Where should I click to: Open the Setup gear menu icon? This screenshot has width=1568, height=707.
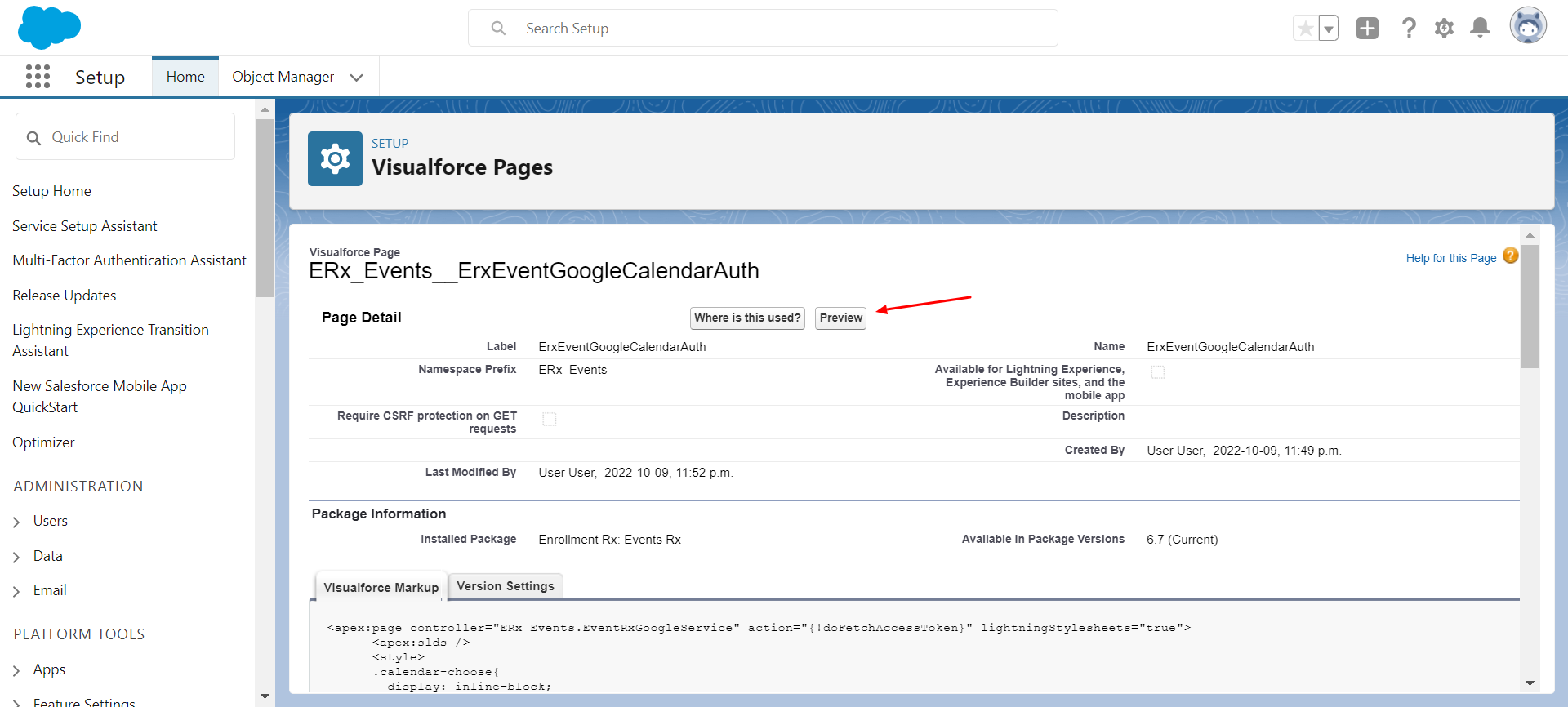point(1444,29)
